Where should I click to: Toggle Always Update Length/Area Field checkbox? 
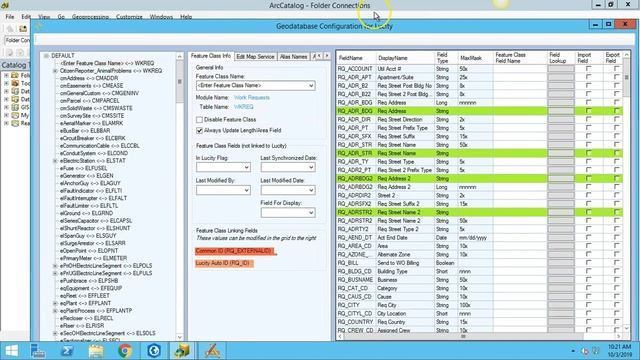coord(199,130)
